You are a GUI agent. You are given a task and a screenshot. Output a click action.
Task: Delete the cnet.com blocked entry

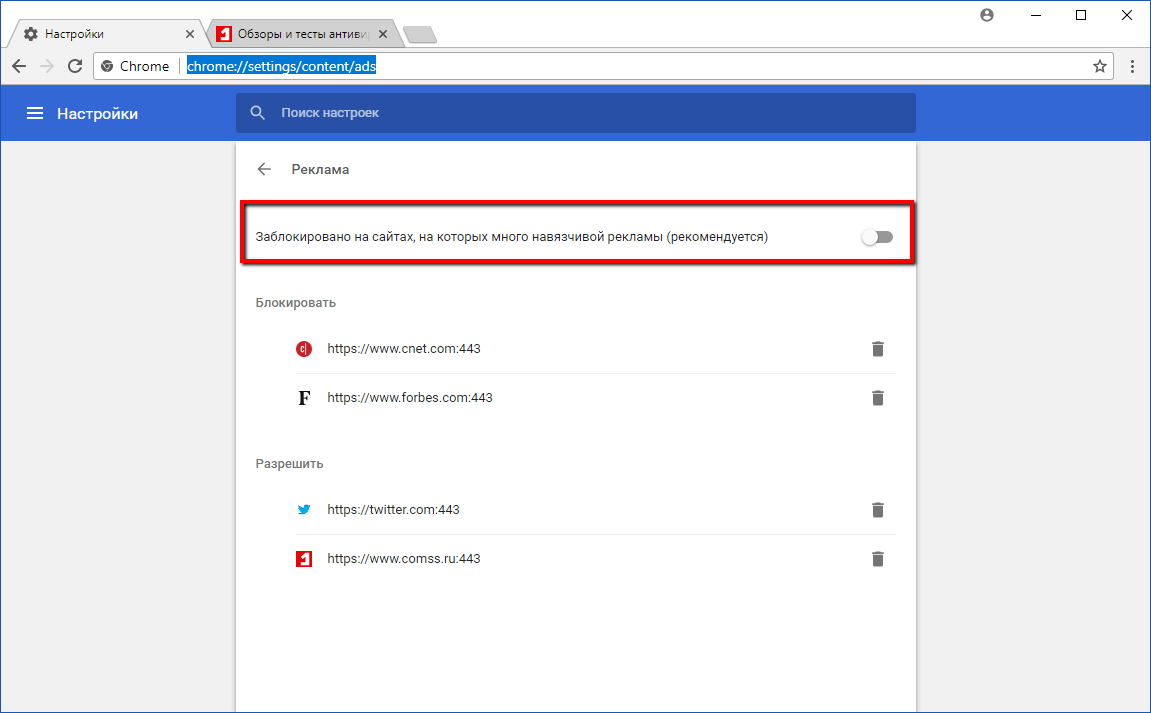pos(877,349)
